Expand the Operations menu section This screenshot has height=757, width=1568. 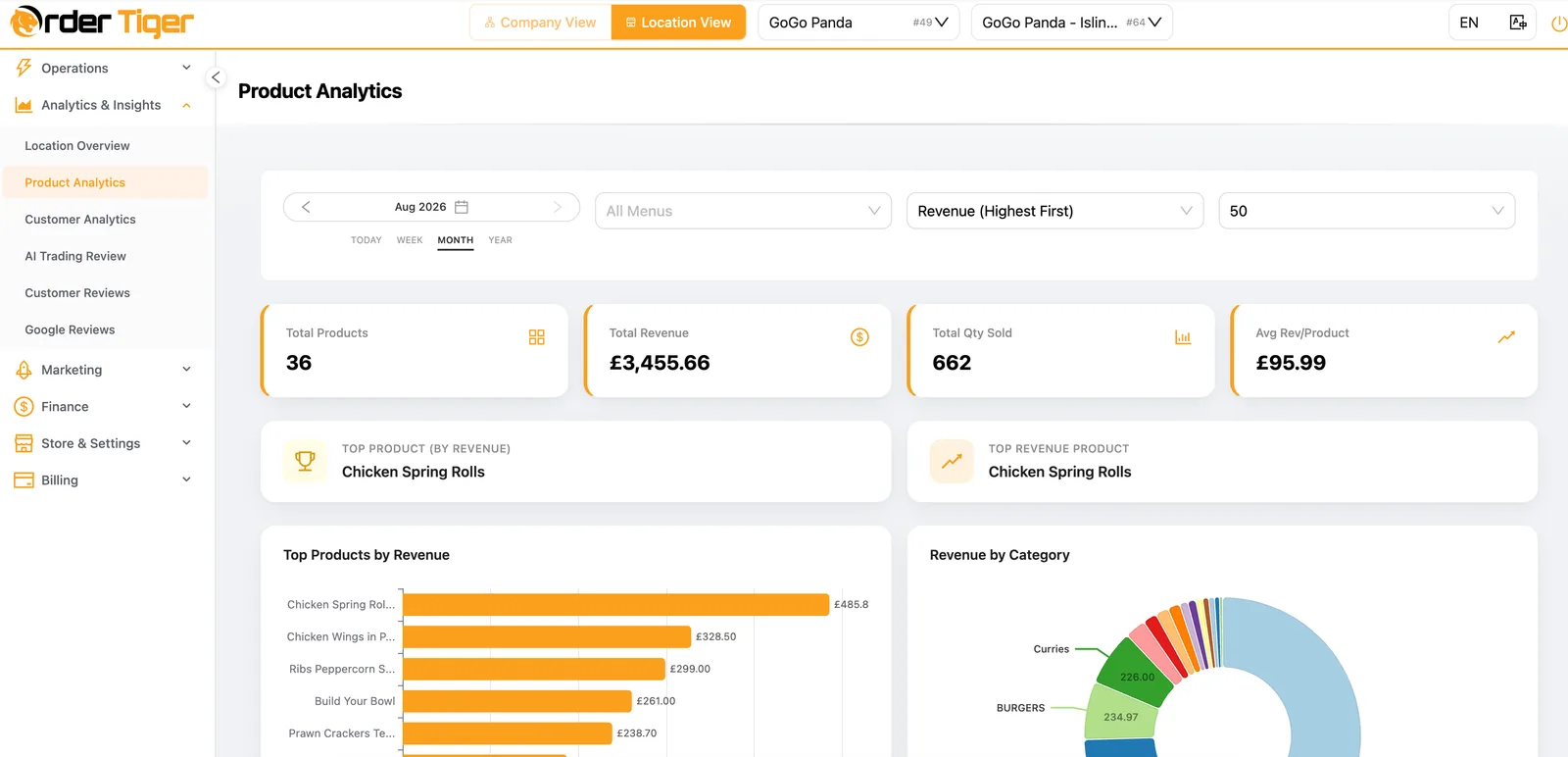104,68
